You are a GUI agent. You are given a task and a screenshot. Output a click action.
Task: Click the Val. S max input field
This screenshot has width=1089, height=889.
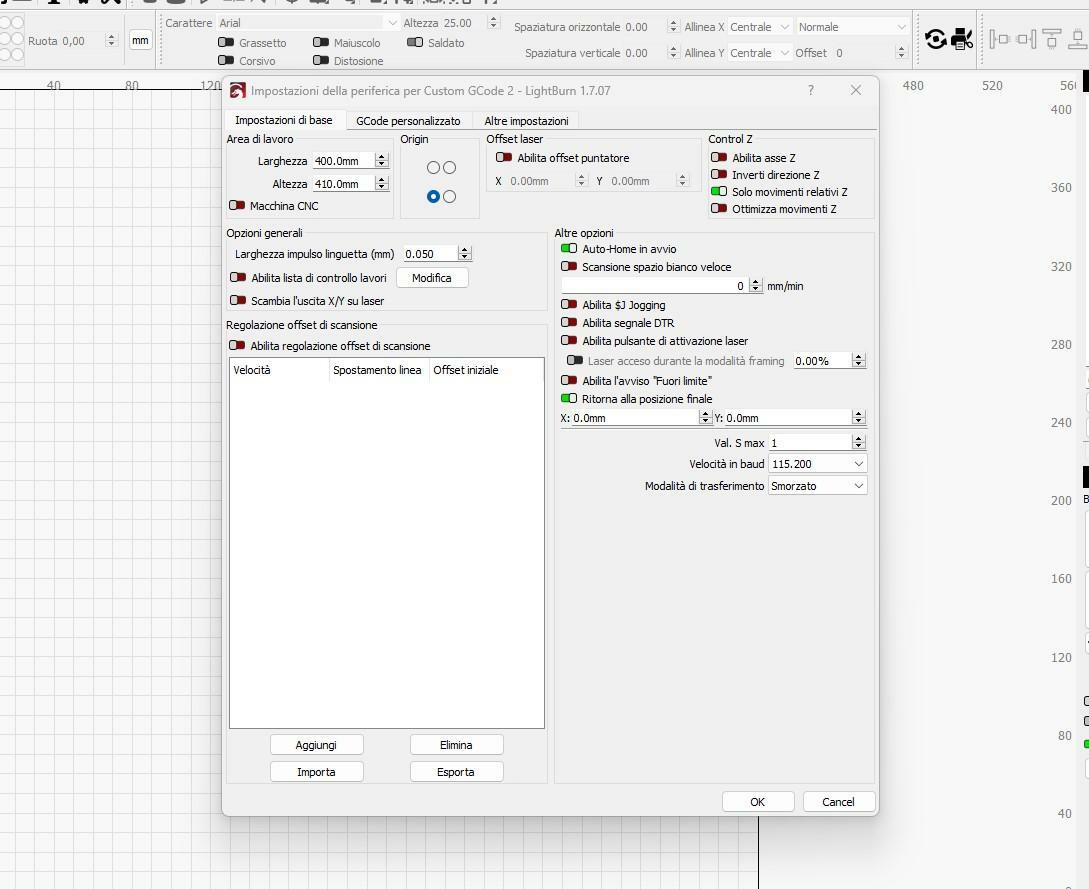[809, 443]
